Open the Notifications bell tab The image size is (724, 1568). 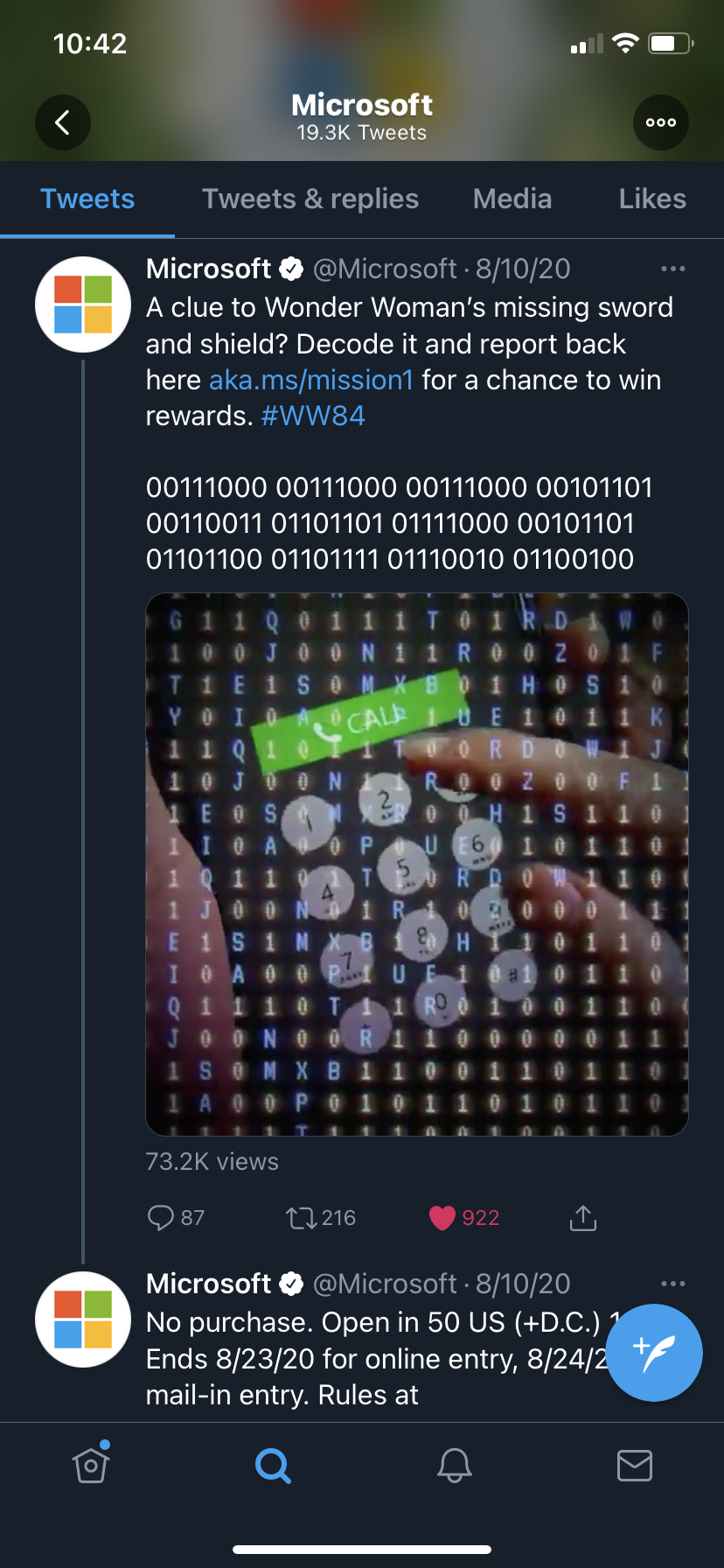tap(455, 1465)
